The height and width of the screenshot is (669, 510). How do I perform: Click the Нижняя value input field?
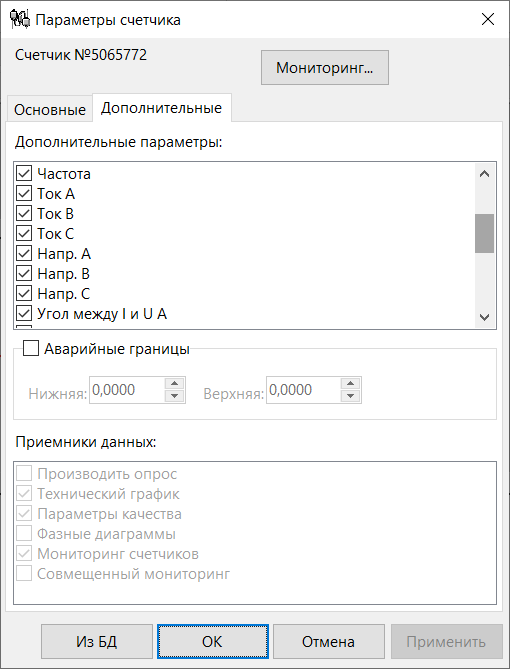(127, 390)
